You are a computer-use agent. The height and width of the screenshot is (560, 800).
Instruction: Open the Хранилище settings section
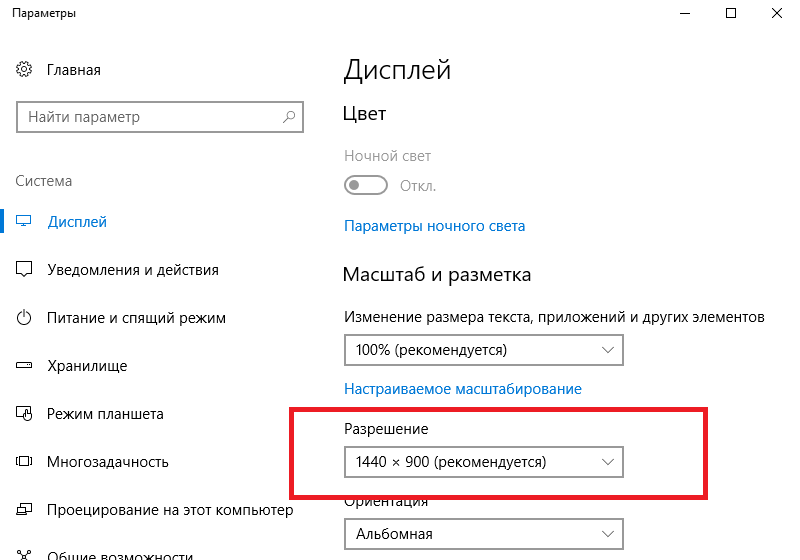[x=87, y=366]
